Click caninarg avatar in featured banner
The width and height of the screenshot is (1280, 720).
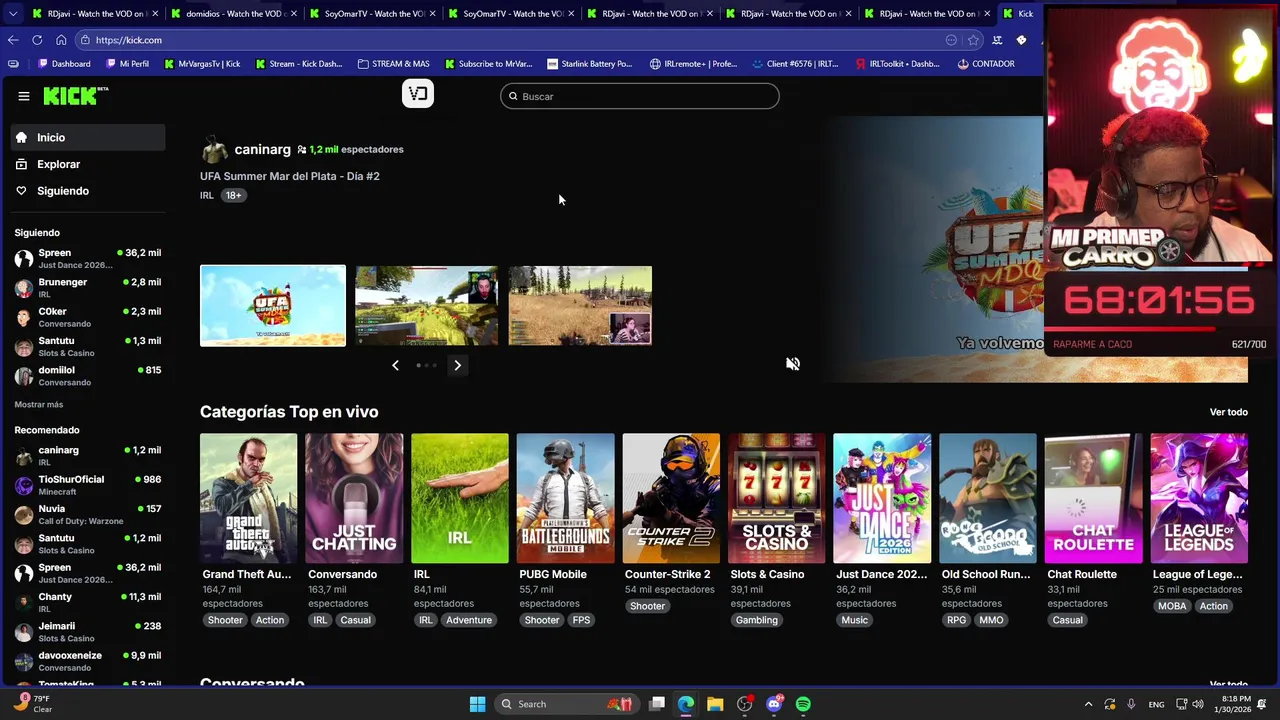(214, 150)
